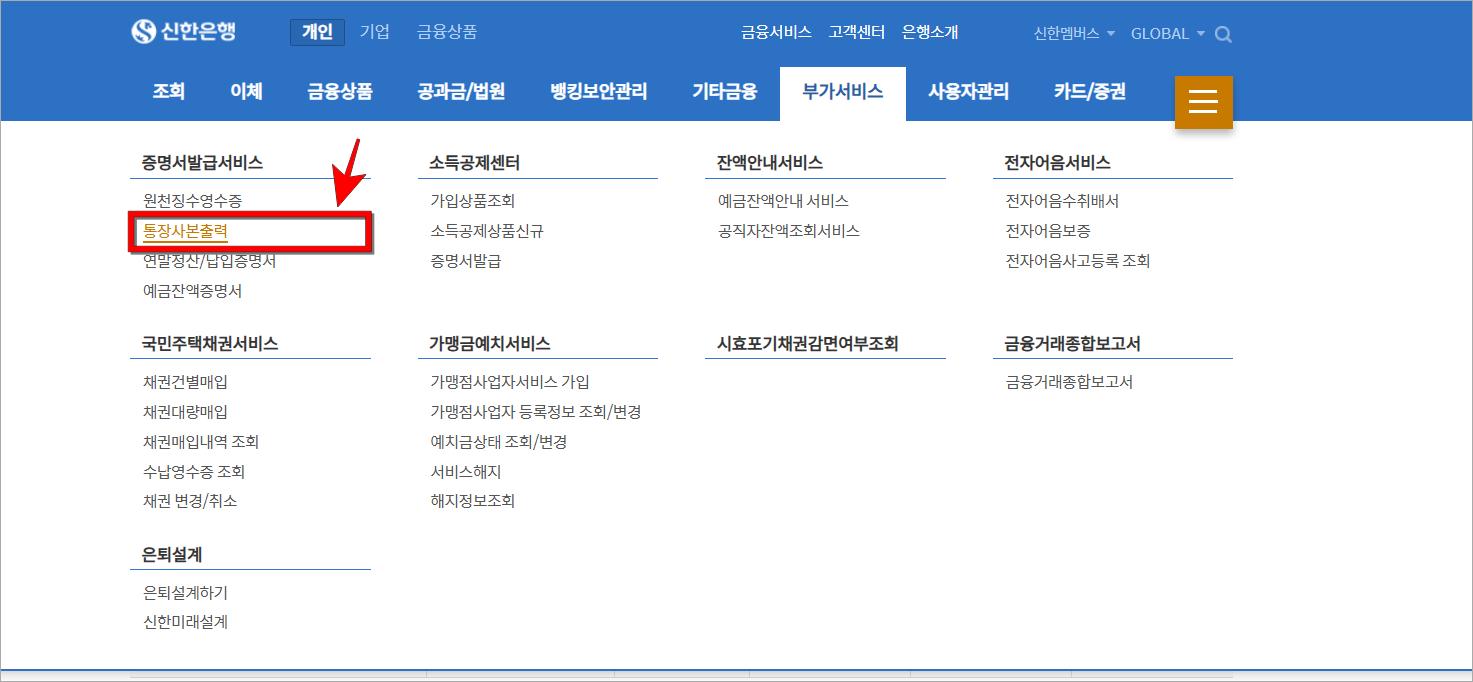
Task: Open 예금잔액증명서 page
Action: tap(192, 290)
